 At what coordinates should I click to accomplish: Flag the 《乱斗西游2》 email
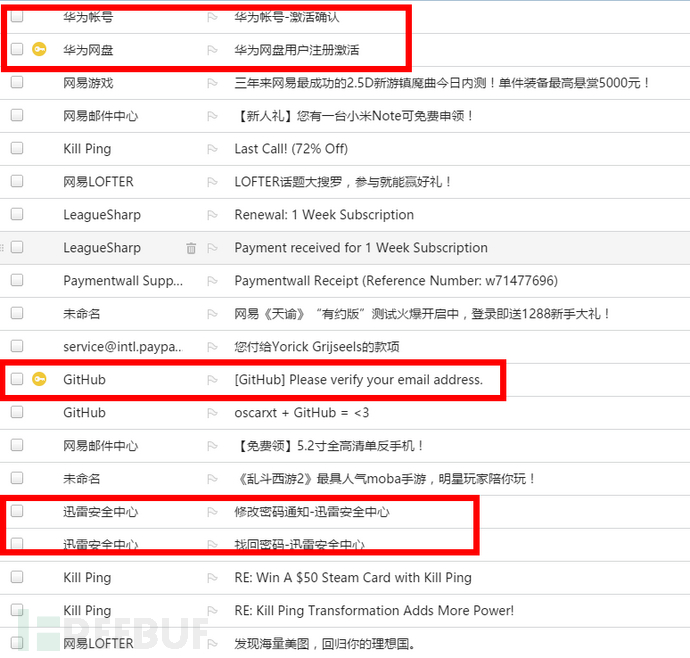pos(212,479)
